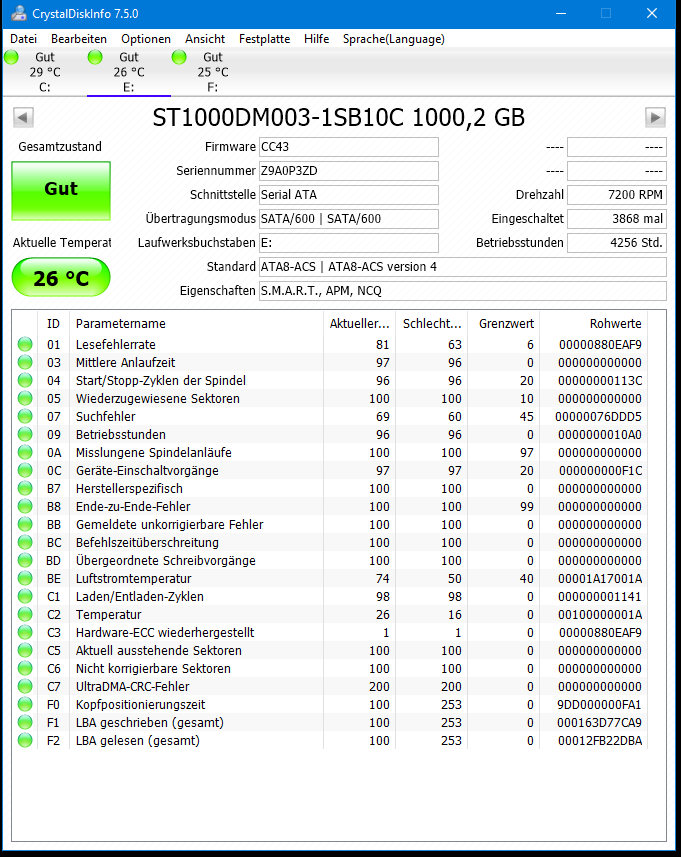Open the Optionen menu

pyautogui.click(x=146, y=39)
